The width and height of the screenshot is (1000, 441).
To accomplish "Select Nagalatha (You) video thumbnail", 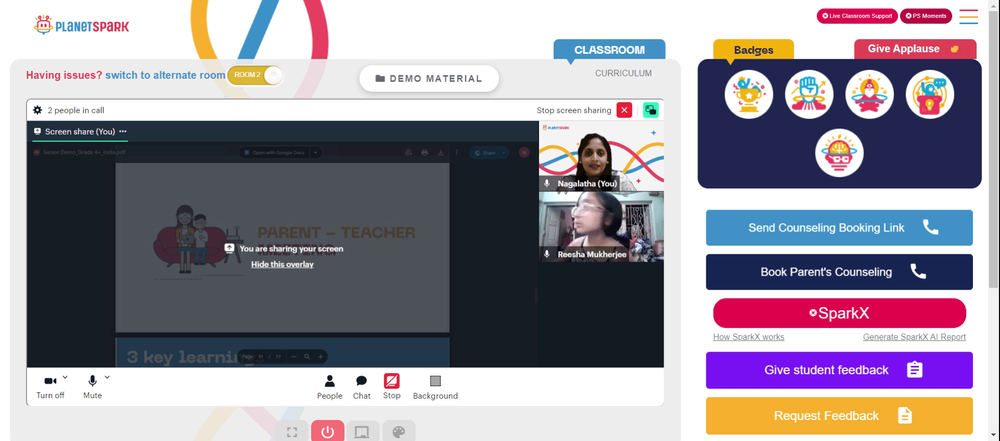I will pyautogui.click(x=601, y=156).
